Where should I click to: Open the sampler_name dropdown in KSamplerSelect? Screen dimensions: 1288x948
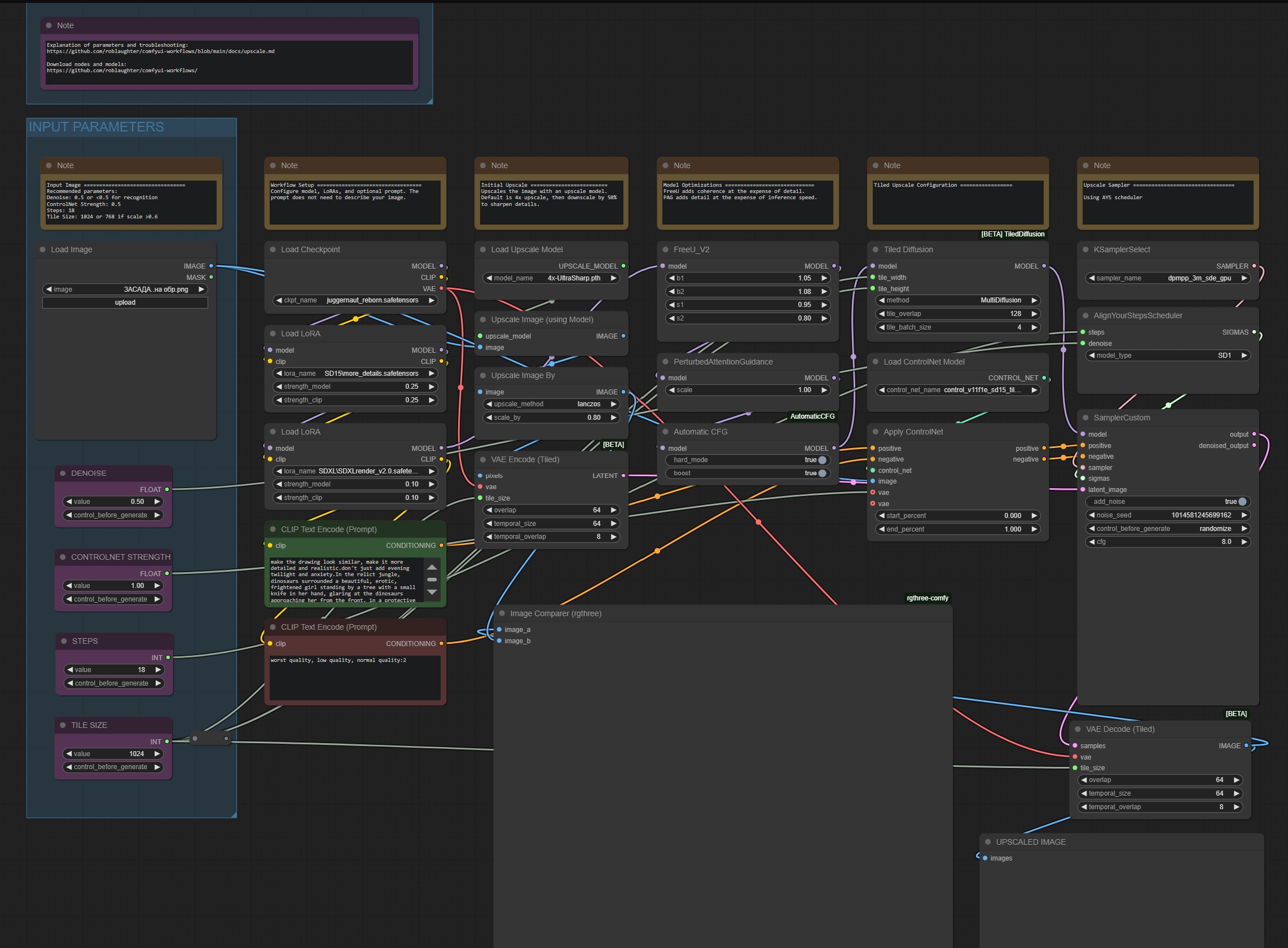click(x=1167, y=278)
